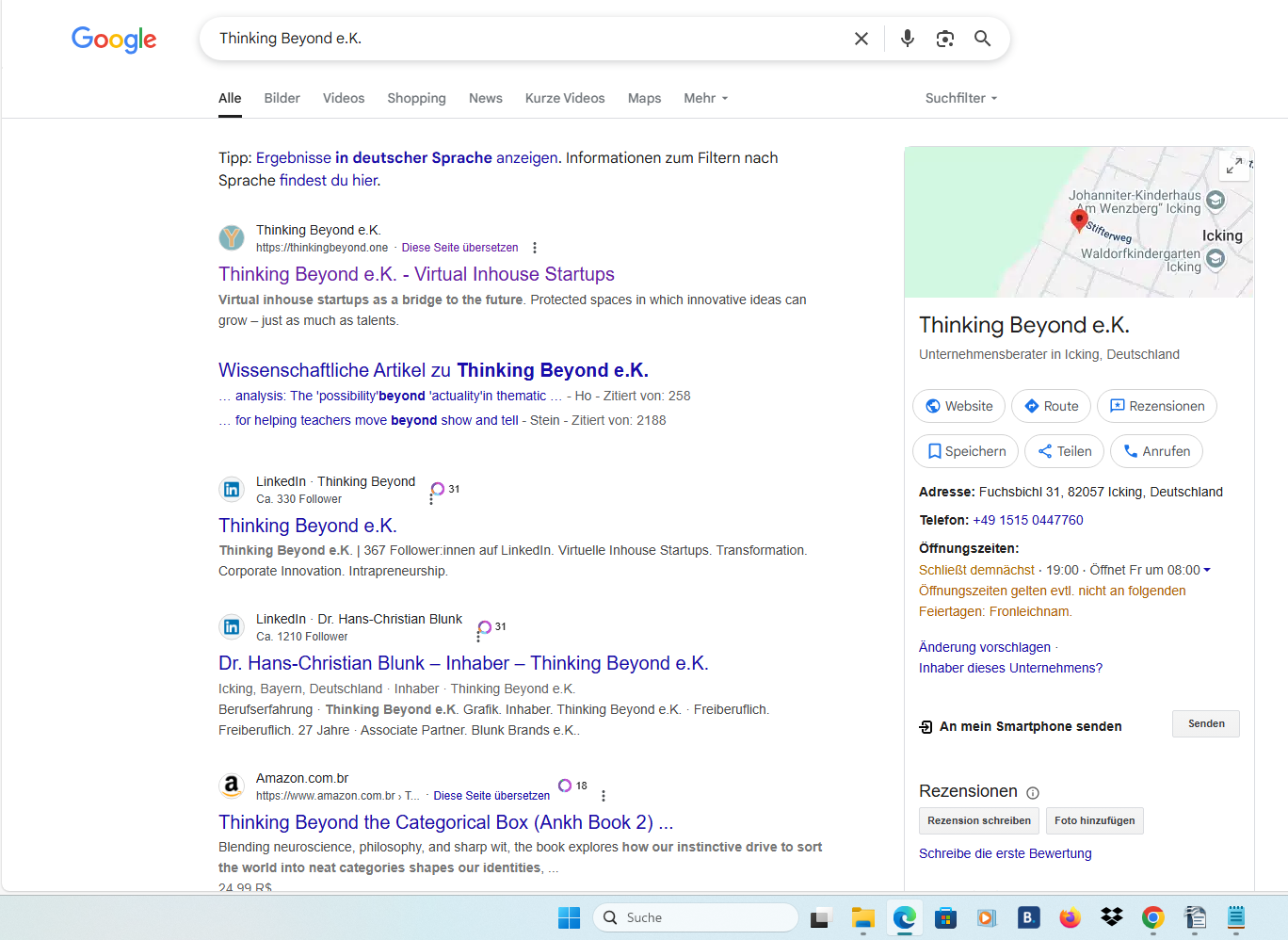Open Google Chrome from the taskbar
Viewport: 1288px width, 940px height.
click(1152, 917)
